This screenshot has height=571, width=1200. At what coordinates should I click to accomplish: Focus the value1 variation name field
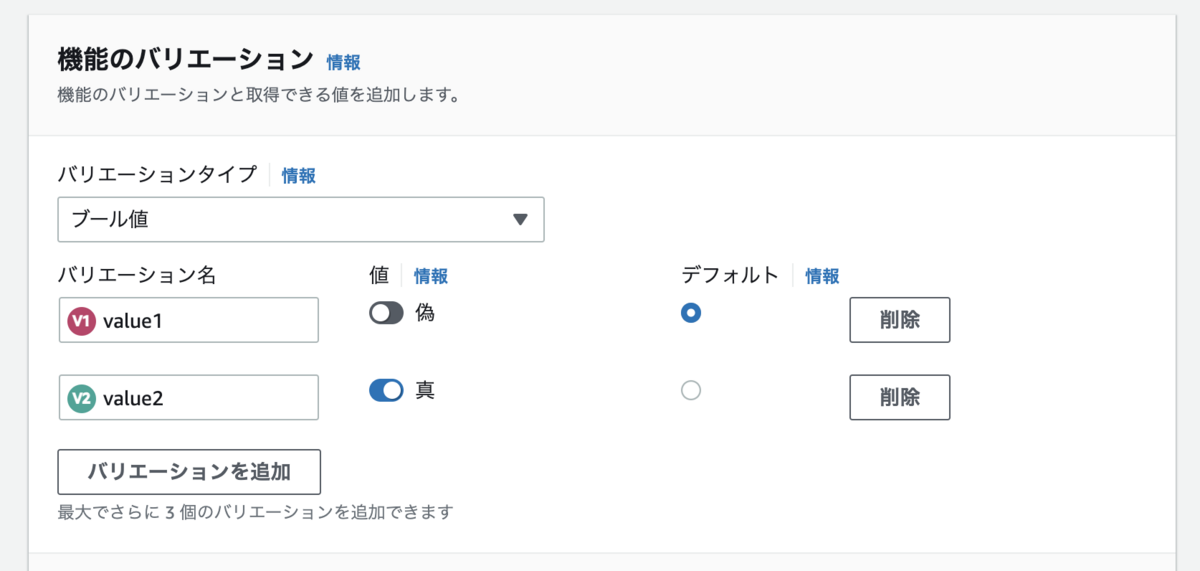pyautogui.click(x=189, y=320)
